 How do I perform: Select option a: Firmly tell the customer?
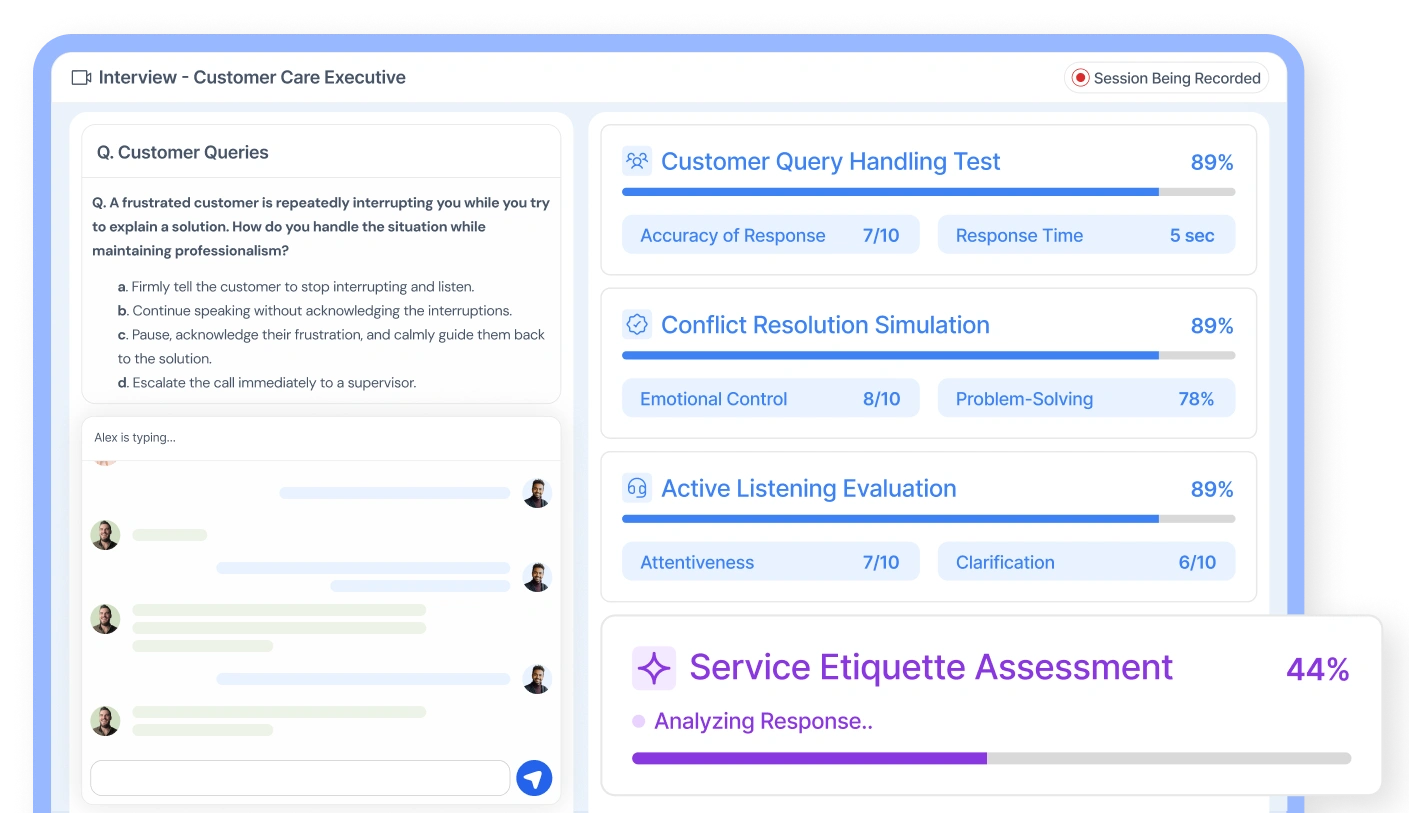click(x=296, y=287)
